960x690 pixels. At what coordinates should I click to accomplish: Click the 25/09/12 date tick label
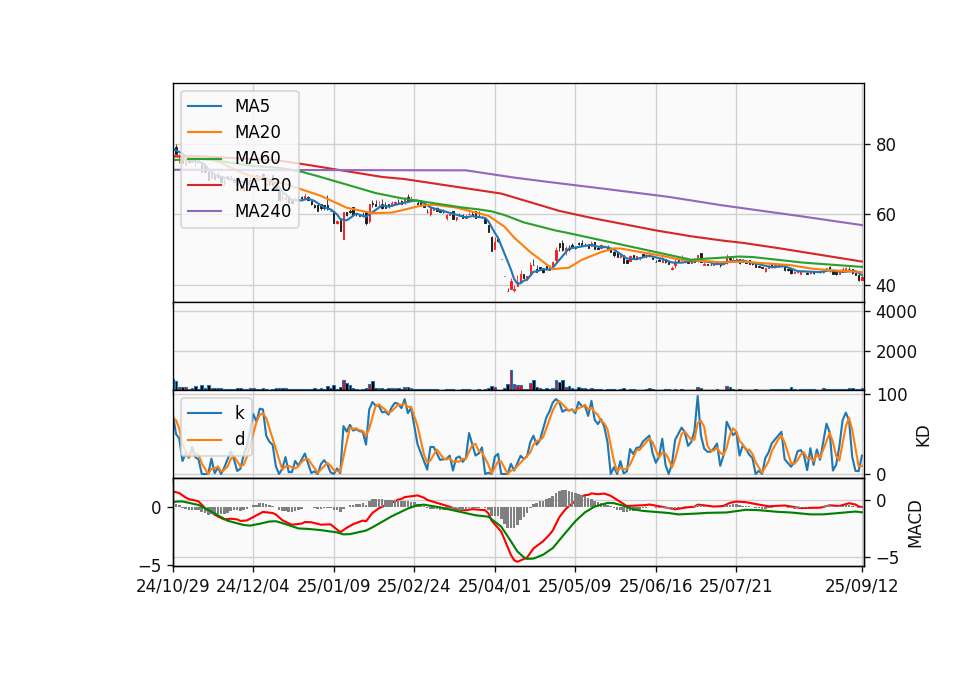(x=862, y=586)
